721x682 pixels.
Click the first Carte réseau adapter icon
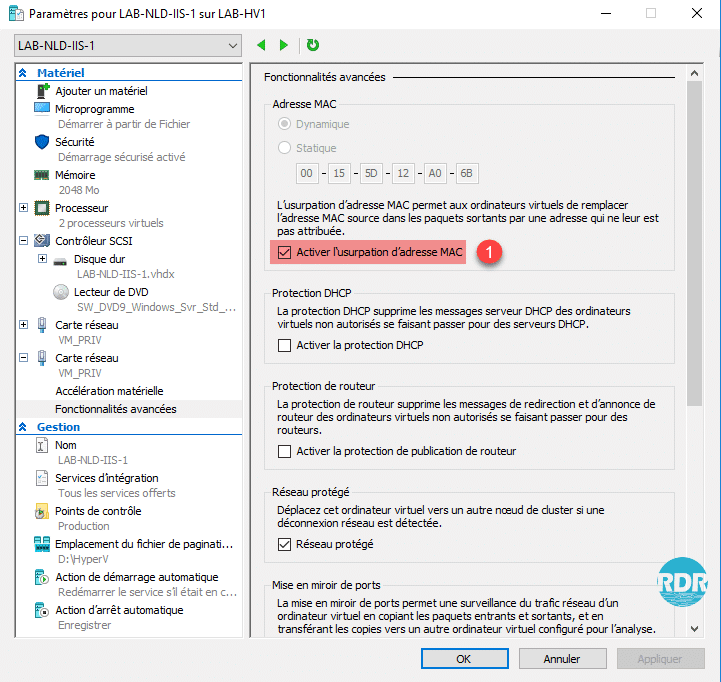[42, 325]
